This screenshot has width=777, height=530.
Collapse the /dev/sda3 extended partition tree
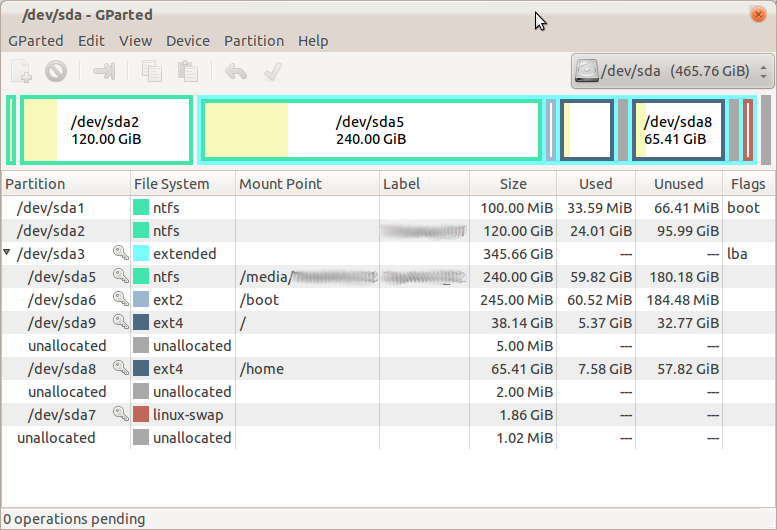point(9,254)
